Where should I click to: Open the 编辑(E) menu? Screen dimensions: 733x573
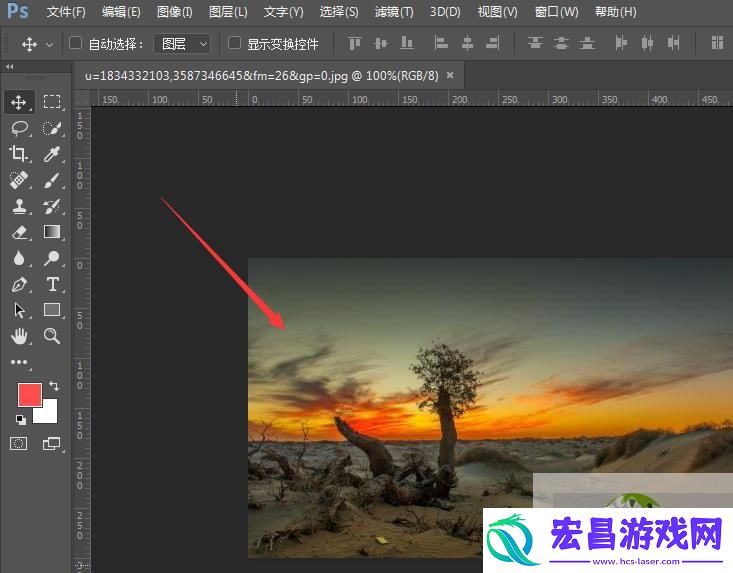121,11
